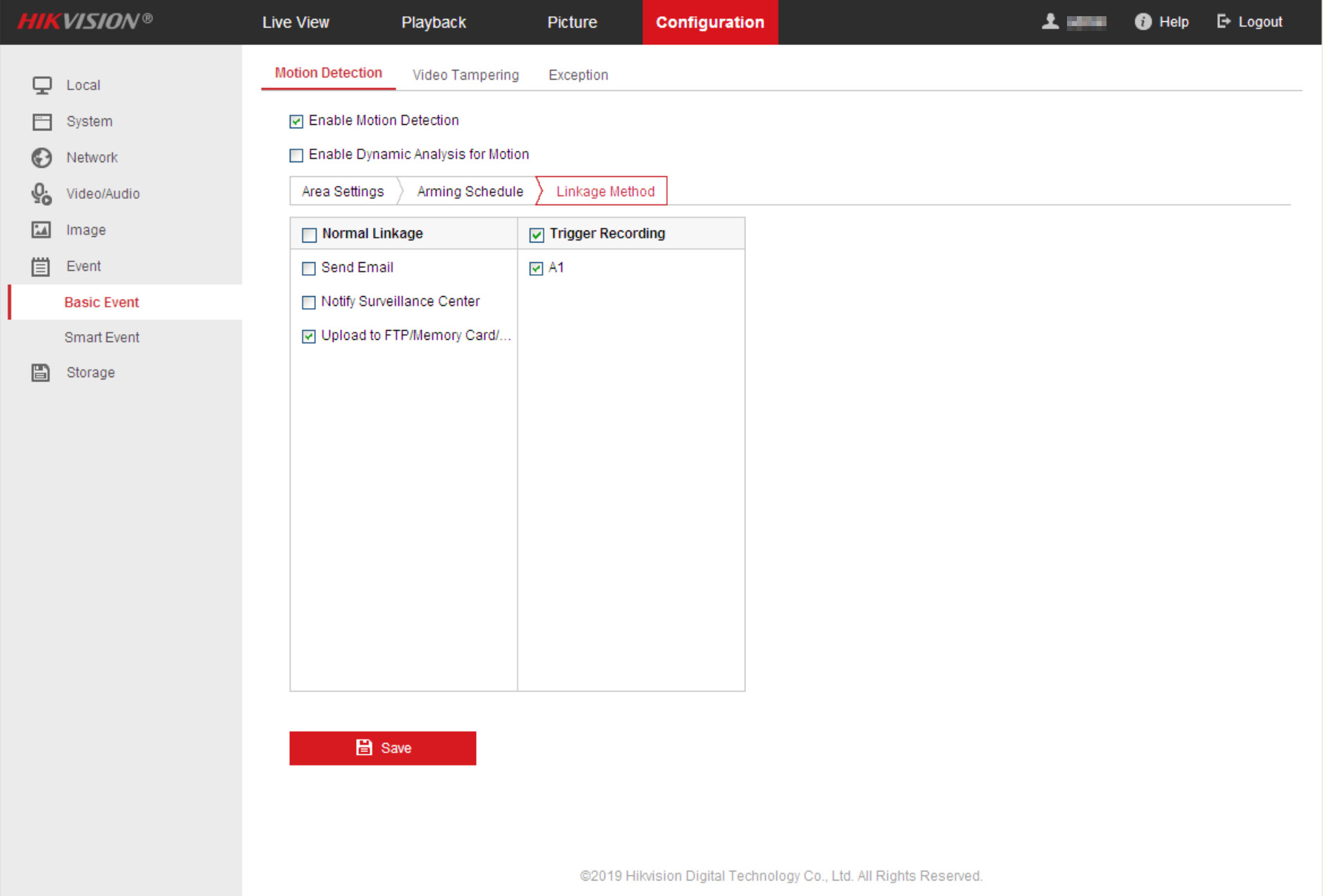Click the Hikvision logo
Viewport: 1323px width, 896px height.
(85, 21)
